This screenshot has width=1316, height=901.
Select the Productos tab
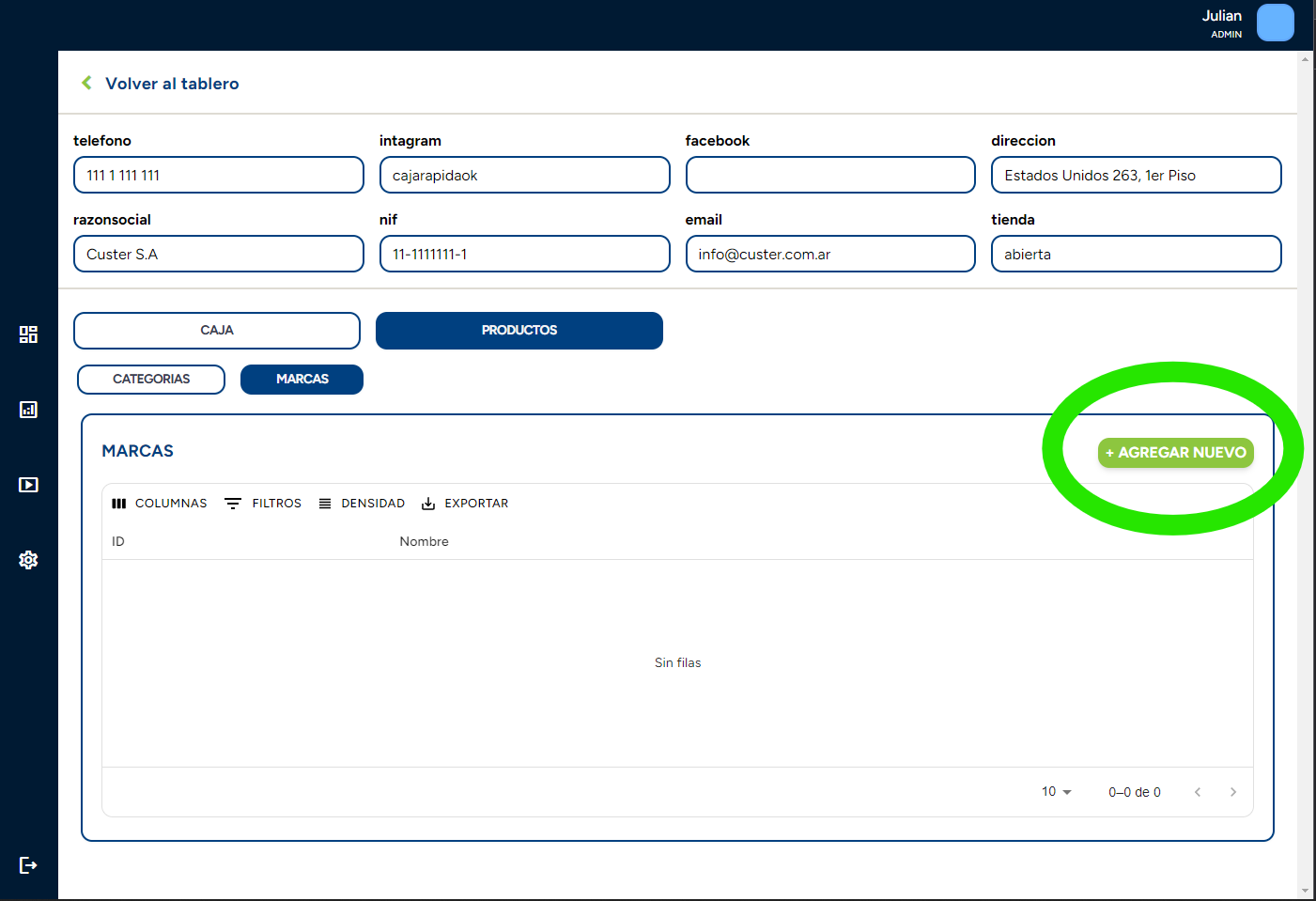point(519,330)
